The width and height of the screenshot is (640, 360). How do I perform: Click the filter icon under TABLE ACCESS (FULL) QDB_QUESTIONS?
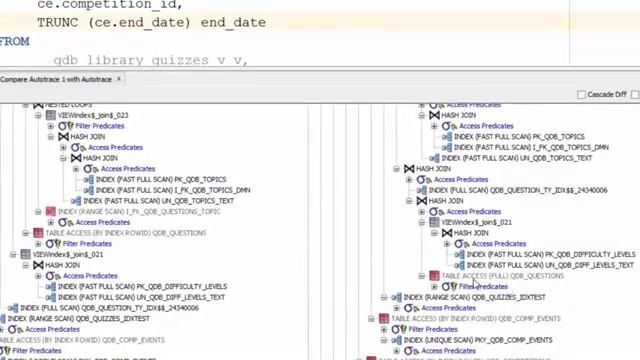coord(449,287)
